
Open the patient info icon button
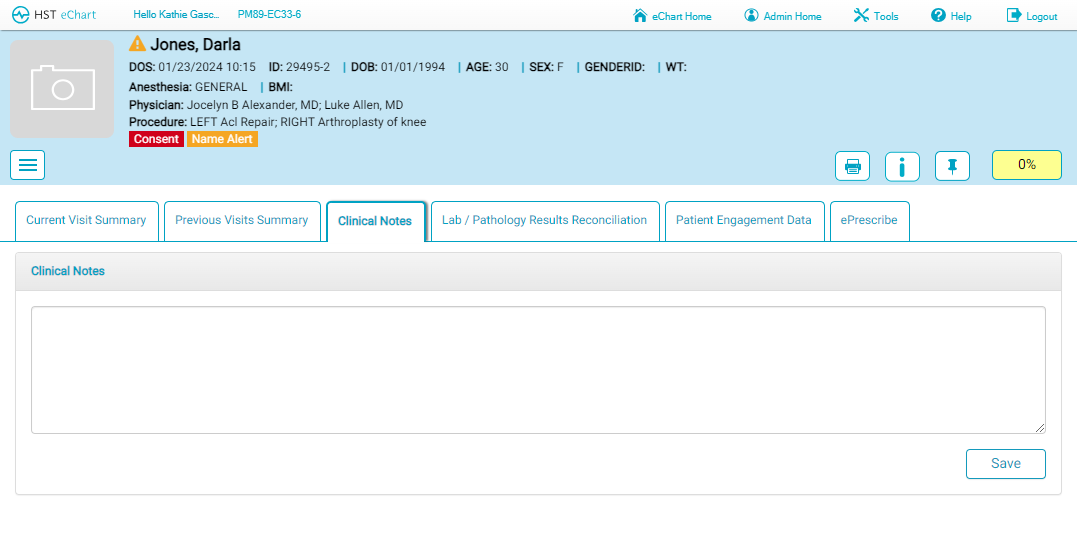(x=902, y=166)
